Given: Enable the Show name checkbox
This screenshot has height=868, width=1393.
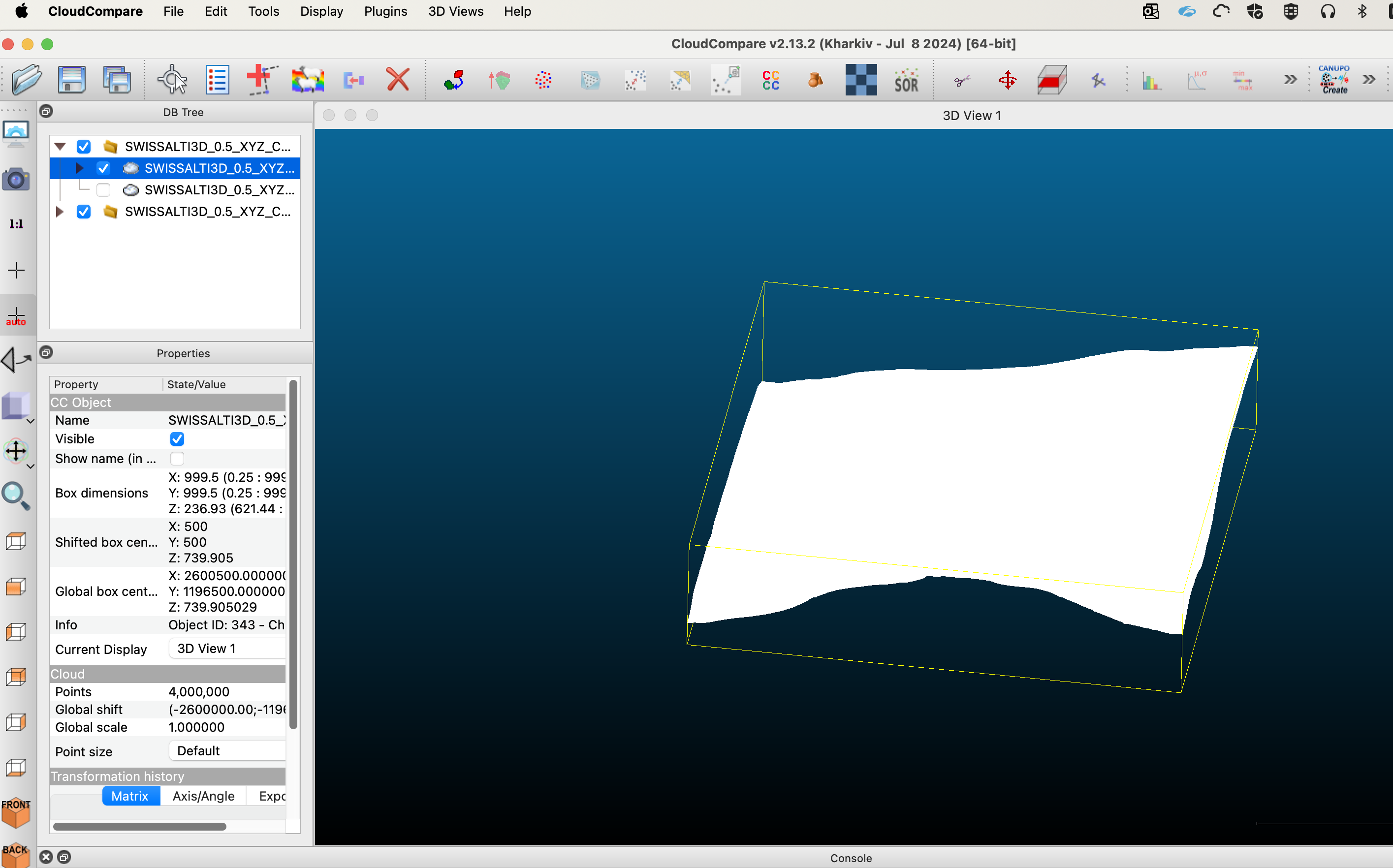Looking at the screenshot, I should [x=177, y=459].
